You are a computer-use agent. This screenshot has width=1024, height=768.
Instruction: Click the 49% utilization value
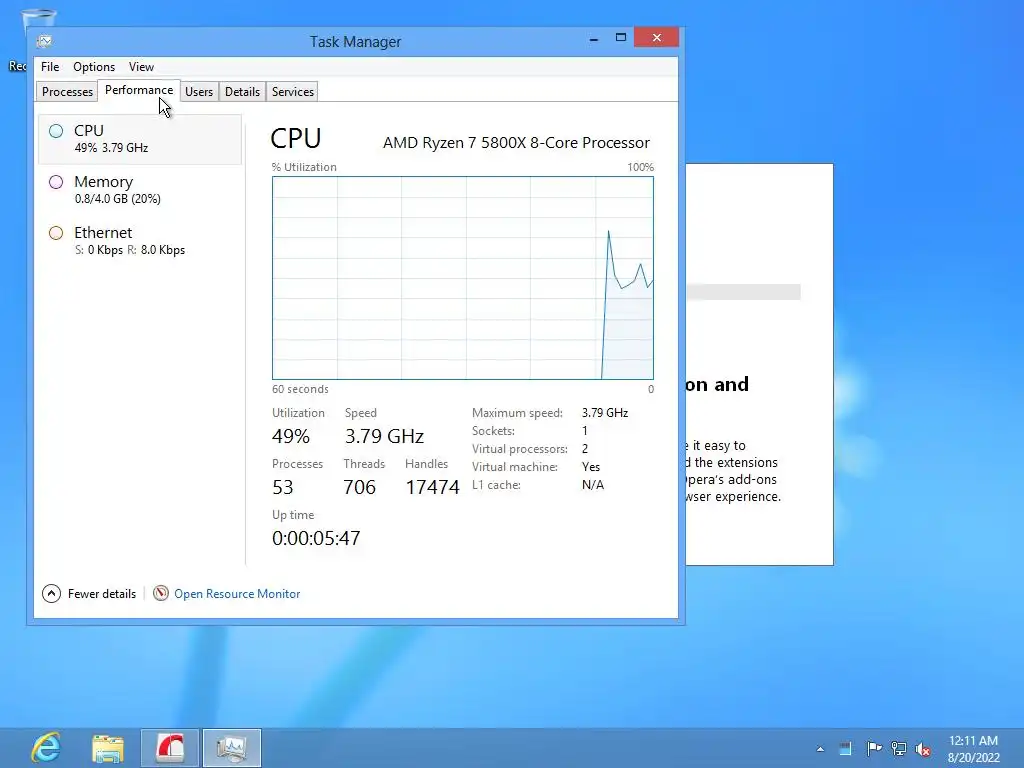[x=291, y=436]
